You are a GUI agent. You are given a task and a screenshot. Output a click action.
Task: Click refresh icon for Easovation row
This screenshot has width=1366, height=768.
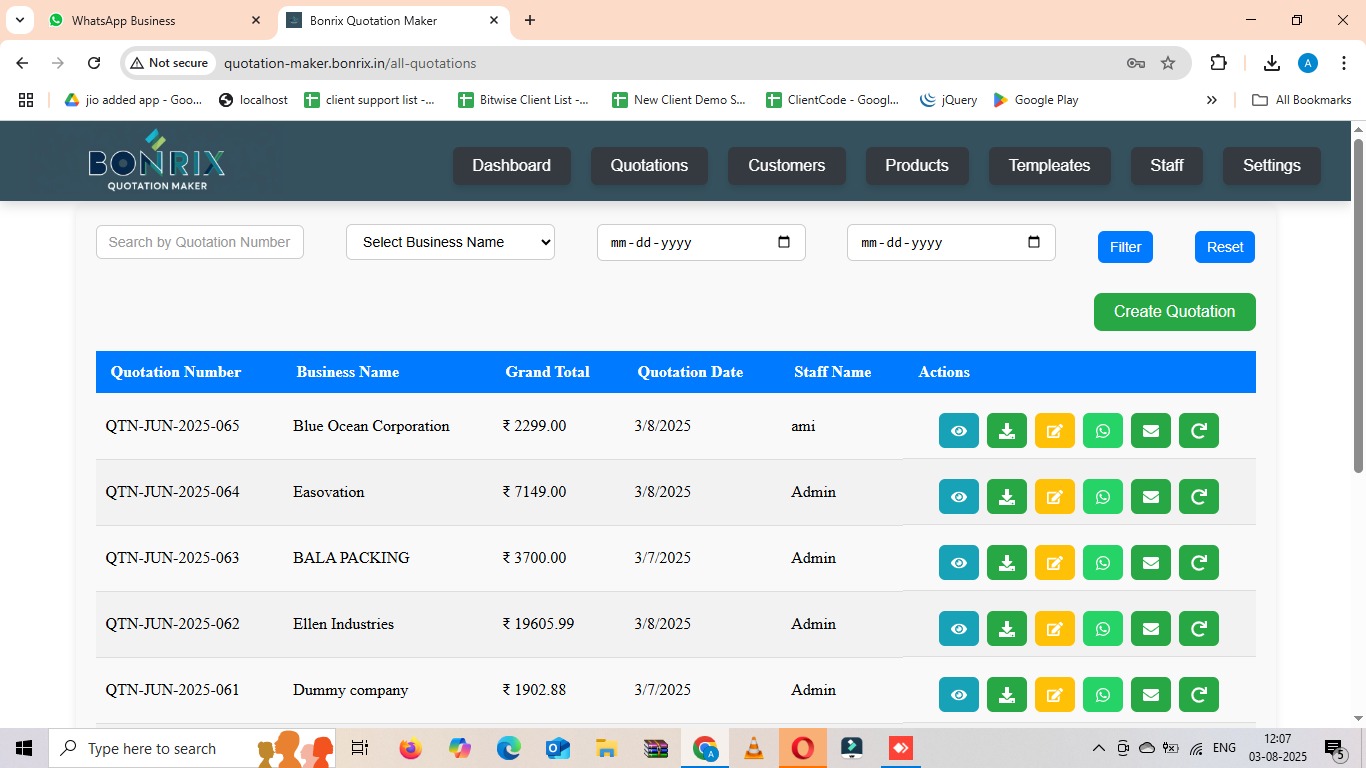[x=1199, y=497]
